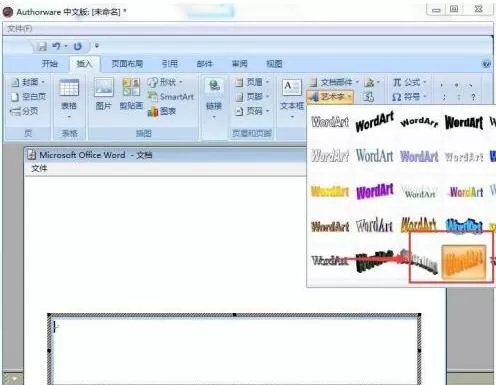Choose the orange-brown slanted WordArt style
The image size is (496, 385).
tap(419, 225)
